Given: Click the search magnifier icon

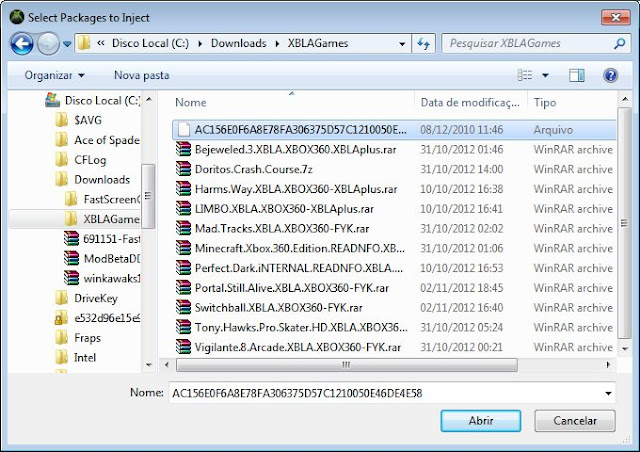Looking at the screenshot, I should (620, 43).
